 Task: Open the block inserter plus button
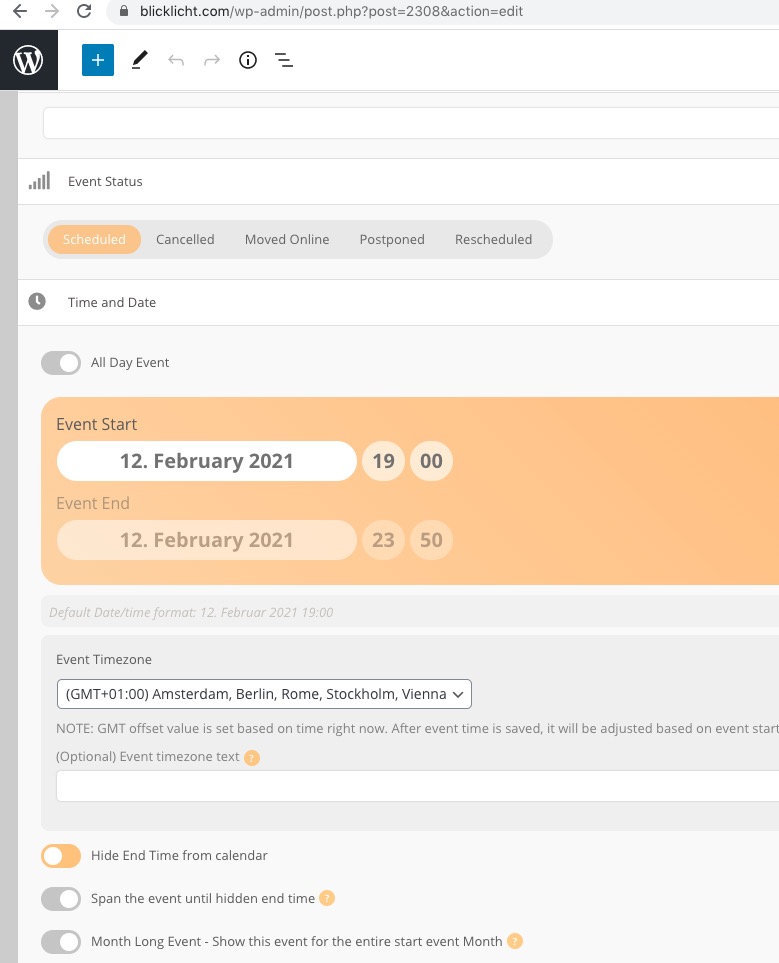pos(98,60)
